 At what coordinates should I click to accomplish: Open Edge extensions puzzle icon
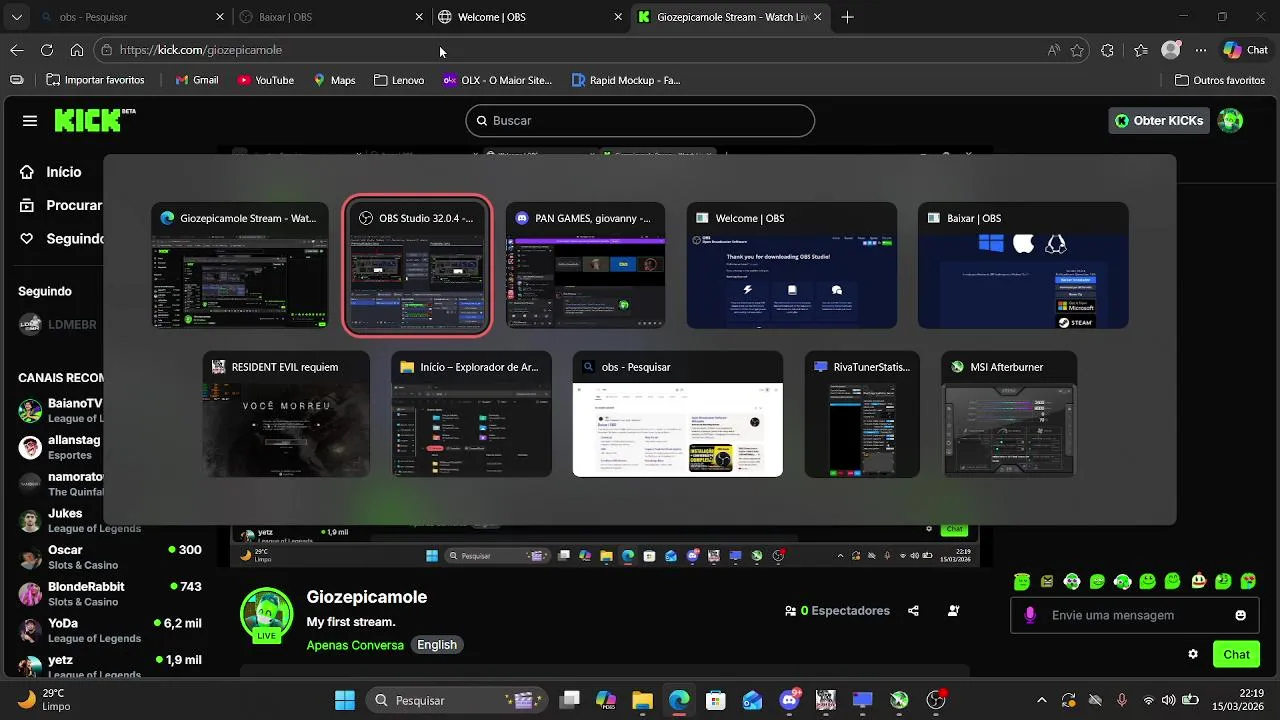(1107, 50)
